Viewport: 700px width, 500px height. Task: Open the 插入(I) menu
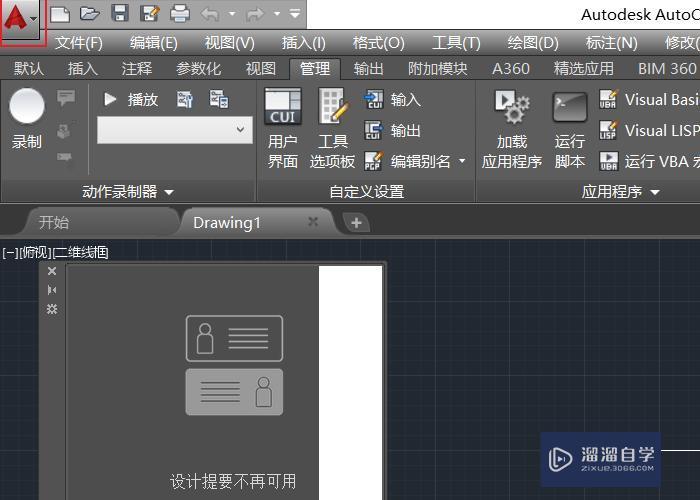click(304, 43)
